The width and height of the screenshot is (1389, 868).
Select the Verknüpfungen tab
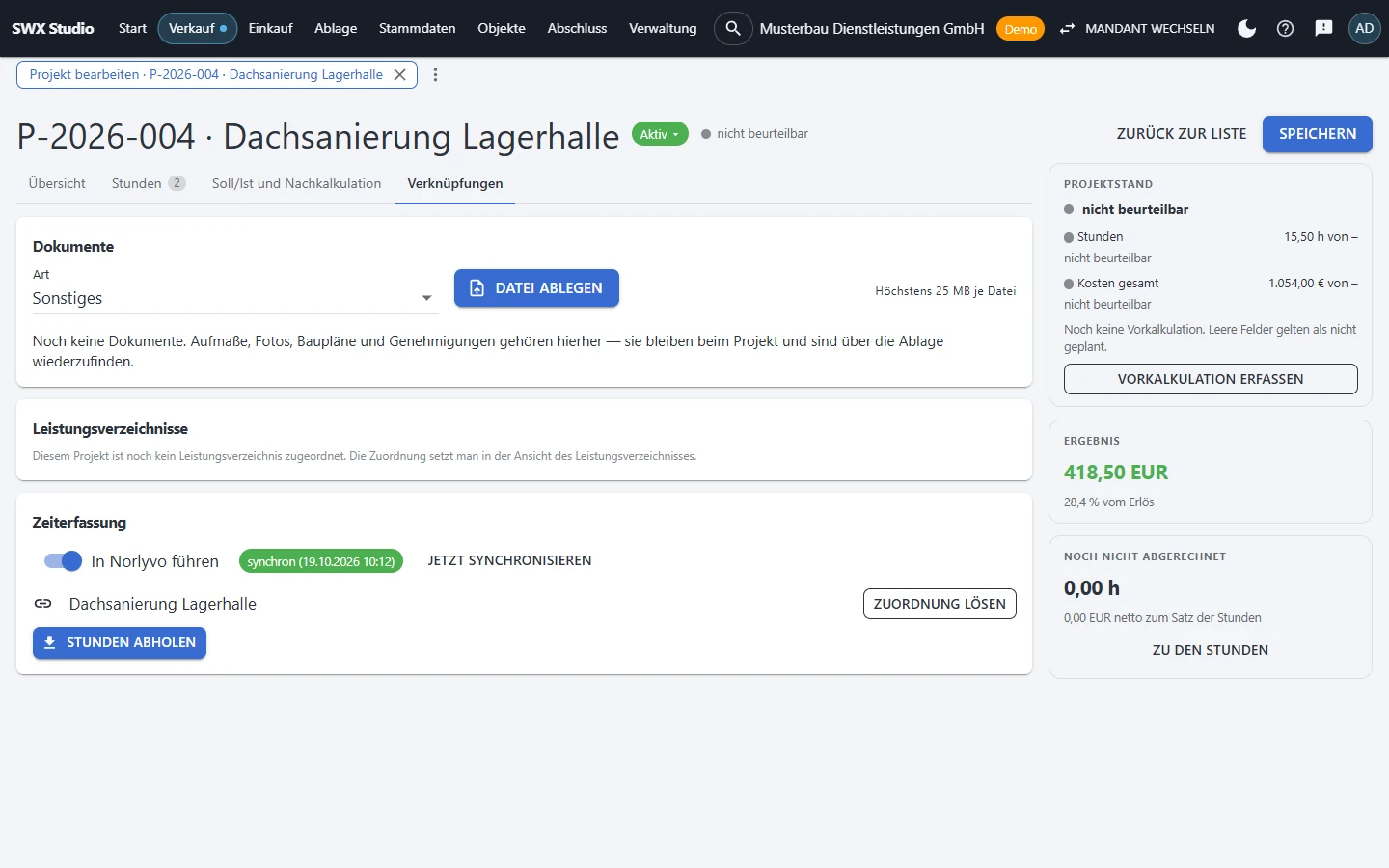coord(455,183)
